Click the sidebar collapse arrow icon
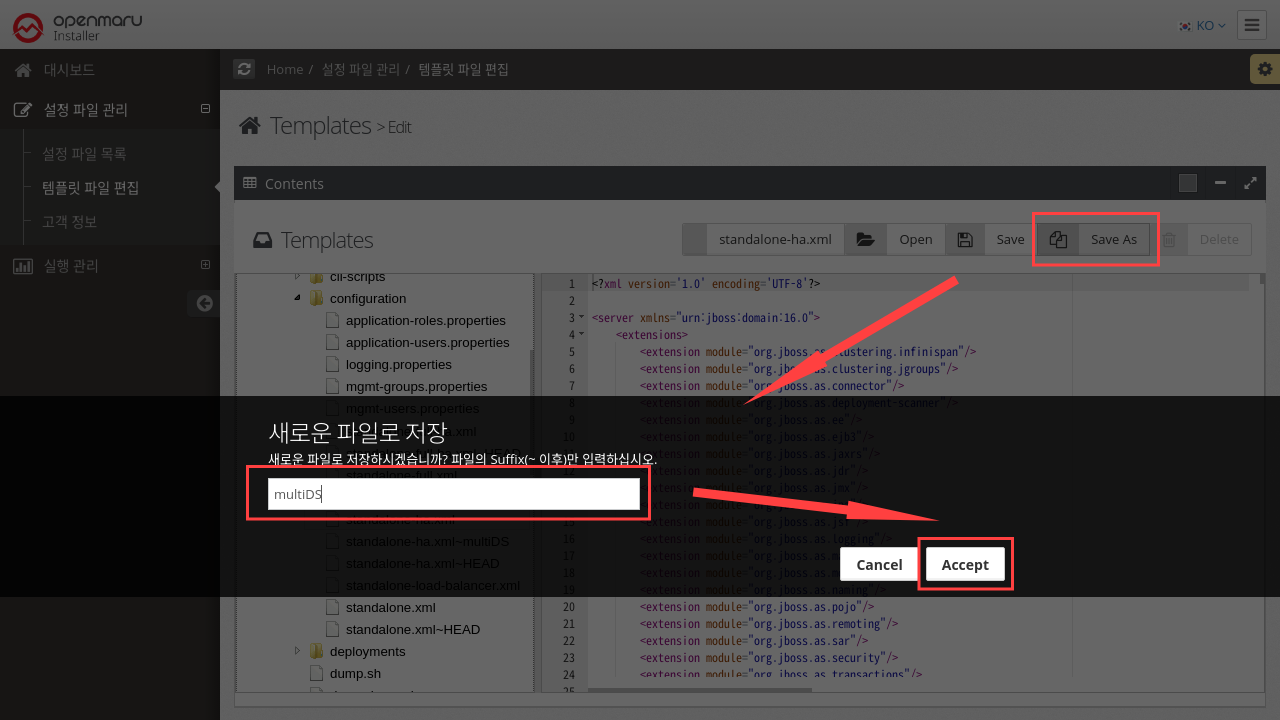Viewport: 1280px width, 720px height. point(204,303)
